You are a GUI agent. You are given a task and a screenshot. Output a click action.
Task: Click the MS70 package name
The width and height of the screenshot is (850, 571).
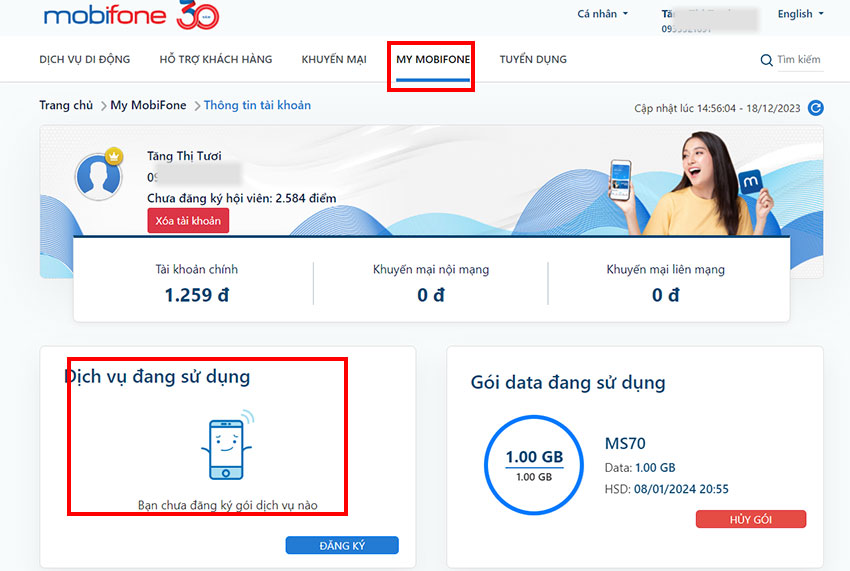tap(625, 444)
